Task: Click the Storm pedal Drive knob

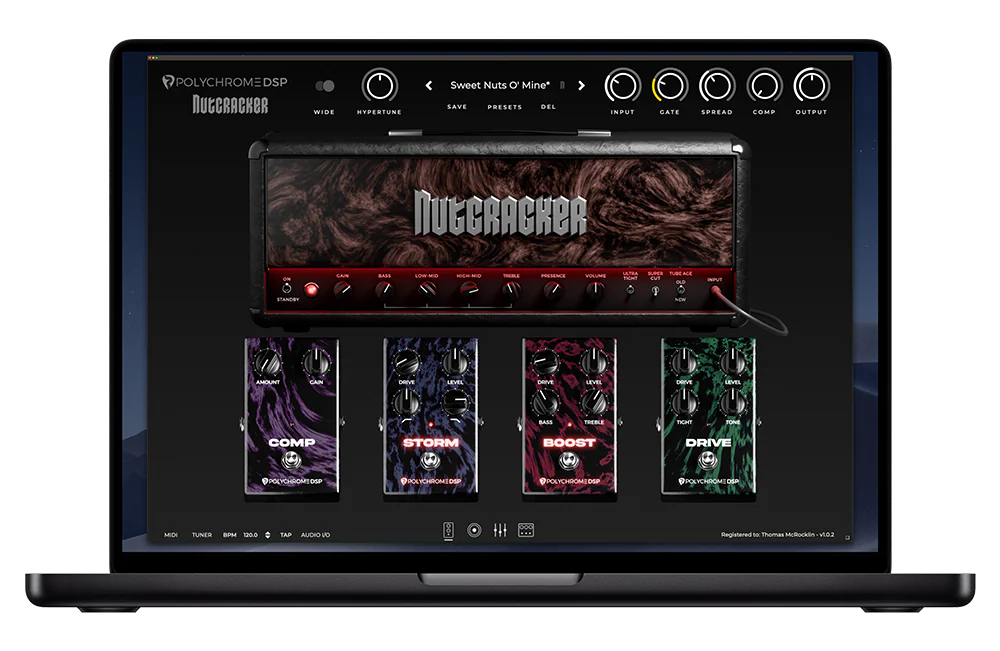Action: 406,363
